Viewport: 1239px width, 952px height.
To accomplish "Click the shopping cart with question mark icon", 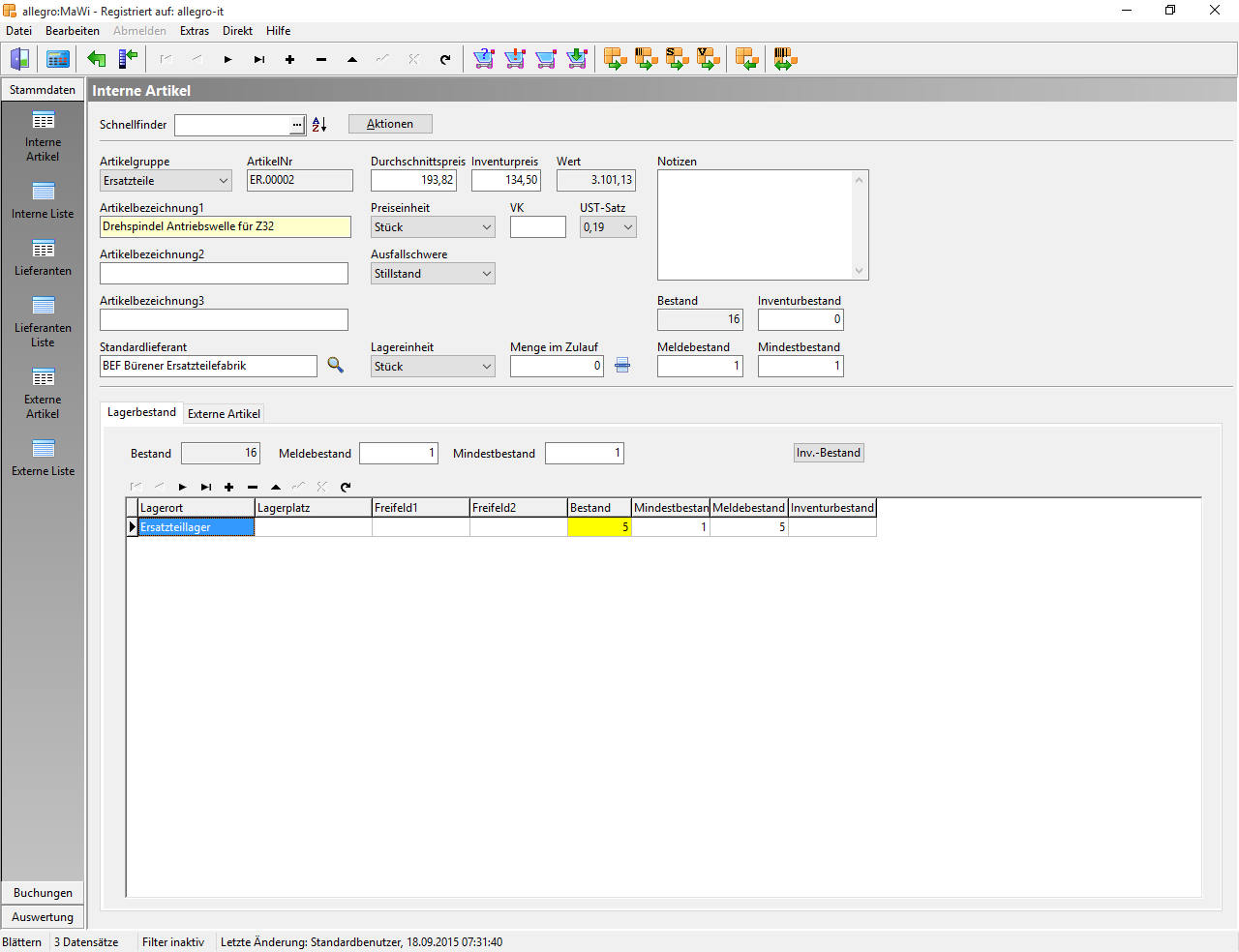I will [484, 59].
